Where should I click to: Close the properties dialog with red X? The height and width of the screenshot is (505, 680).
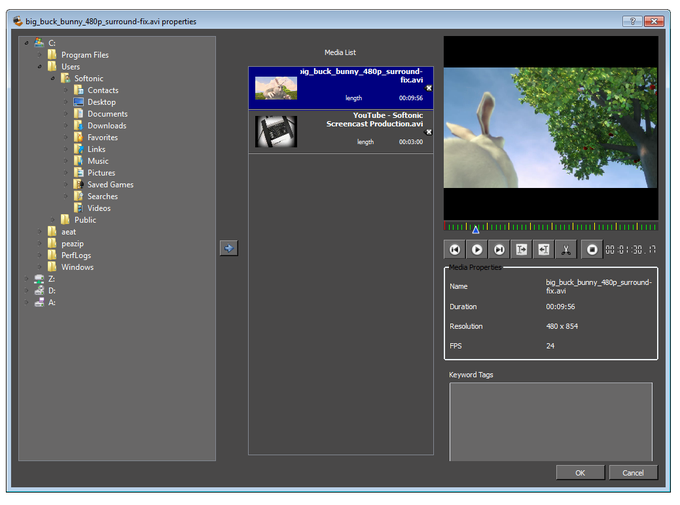654,21
